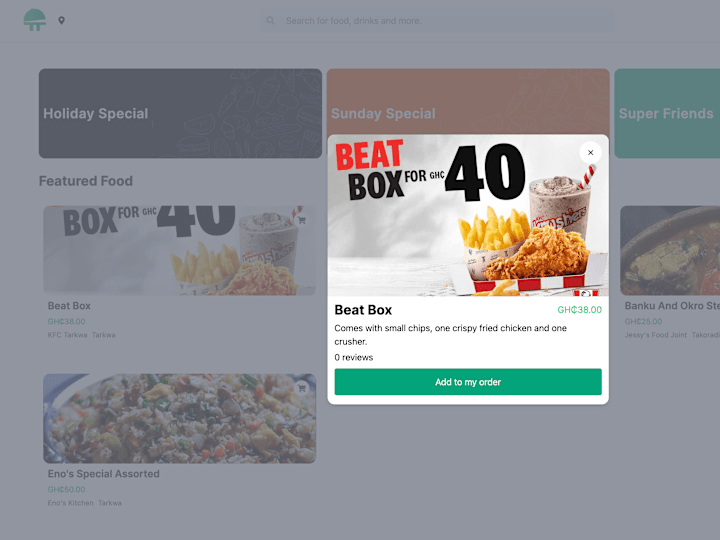
Task: Click the search magnifier icon
Action: [270, 21]
